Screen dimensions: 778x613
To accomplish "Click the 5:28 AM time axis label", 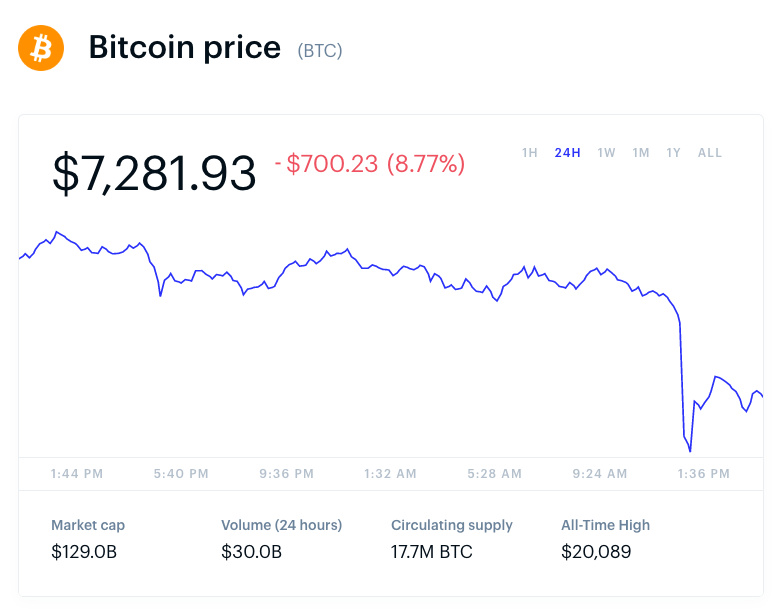I will [495, 473].
